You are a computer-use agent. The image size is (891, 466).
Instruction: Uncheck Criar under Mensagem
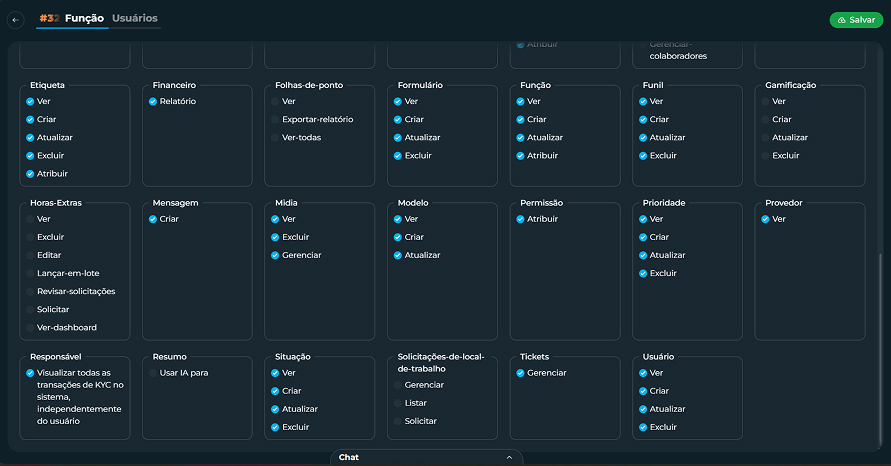click(x=153, y=219)
